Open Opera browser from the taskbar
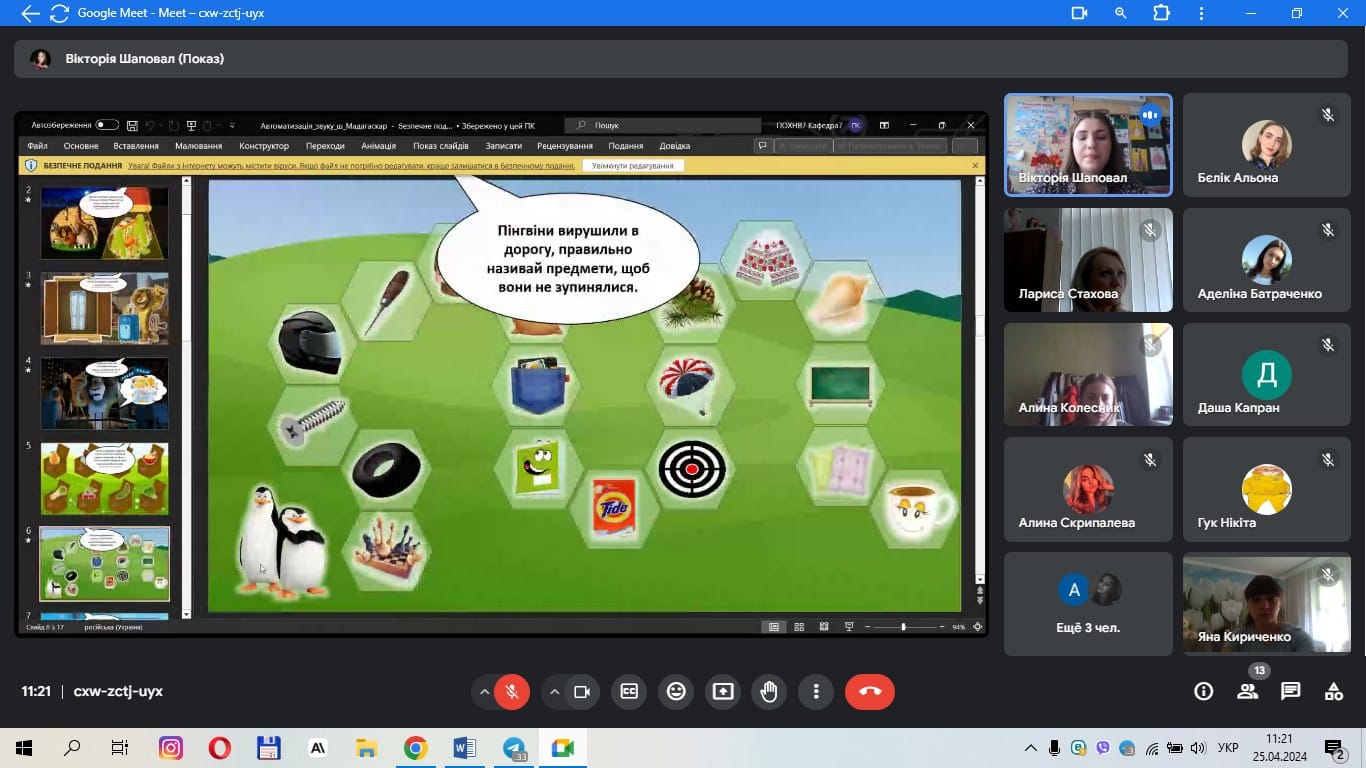This screenshot has height=768, width=1366. click(x=219, y=747)
